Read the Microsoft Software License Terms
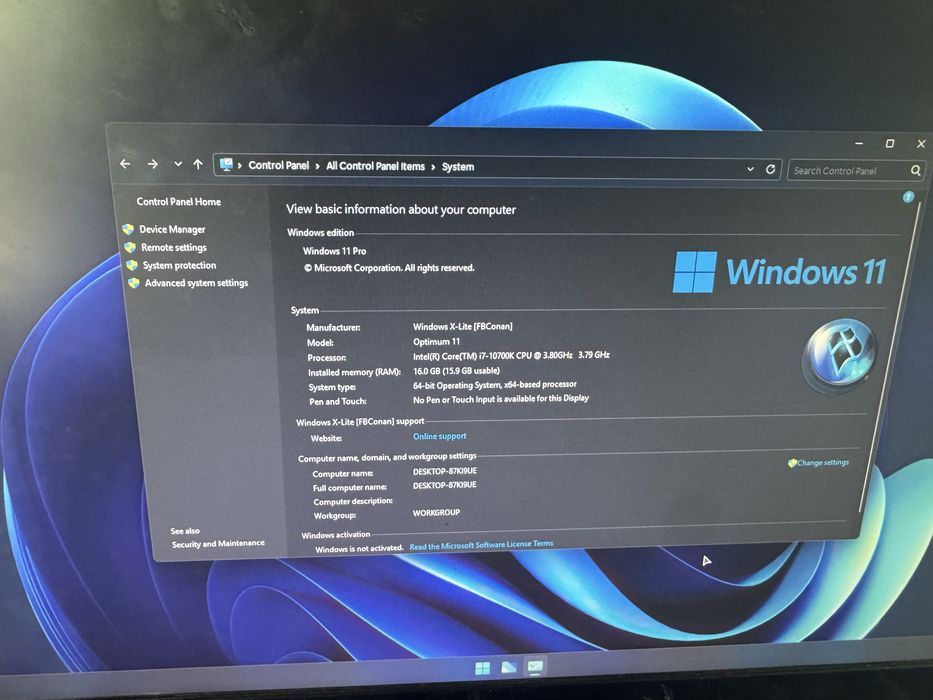 pos(481,545)
